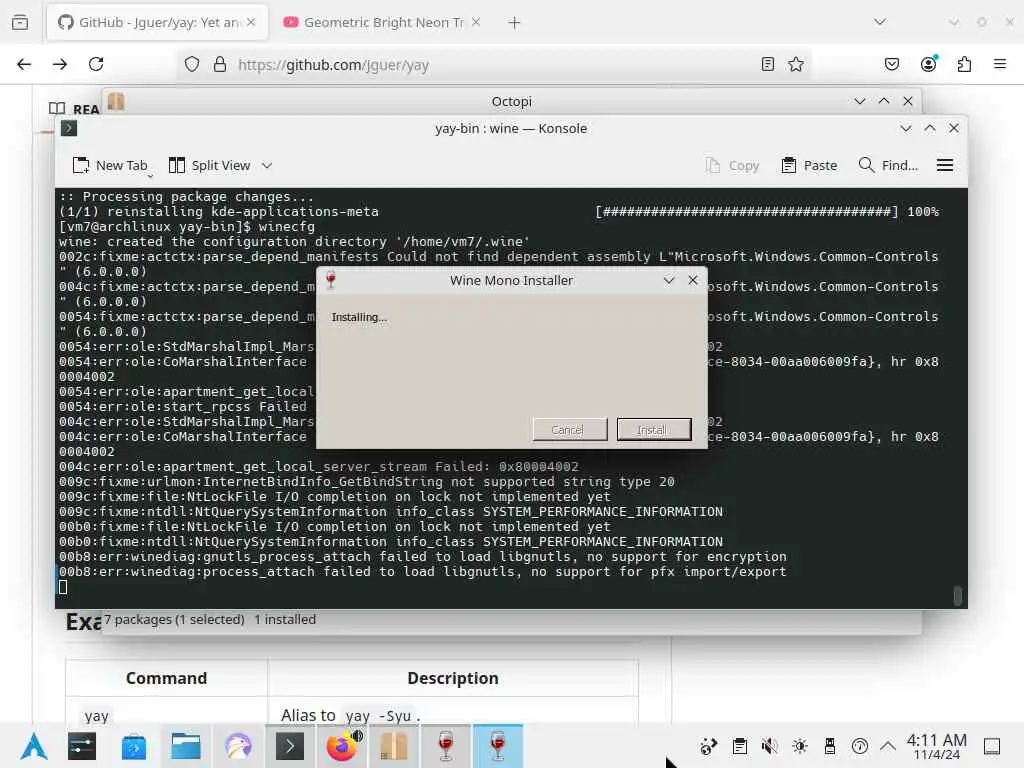This screenshot has height=768, width=1024.
Task: Switch to Octopi in the taskbar
Action: (394, 746)
